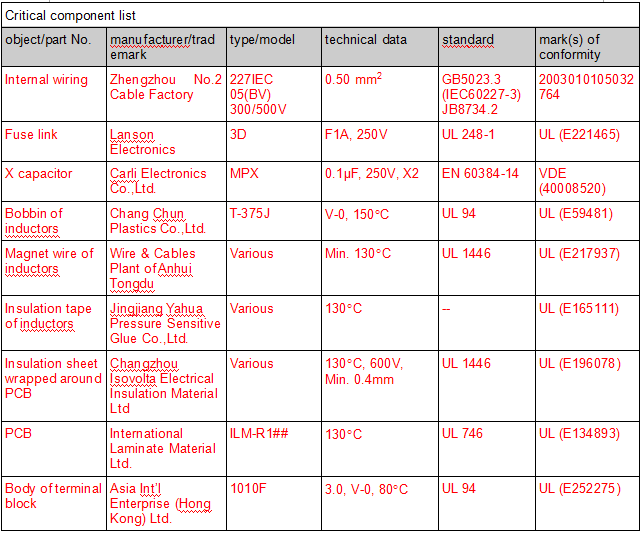Select the '0.1µF, 250V, X2' cell

pos(380,181)
